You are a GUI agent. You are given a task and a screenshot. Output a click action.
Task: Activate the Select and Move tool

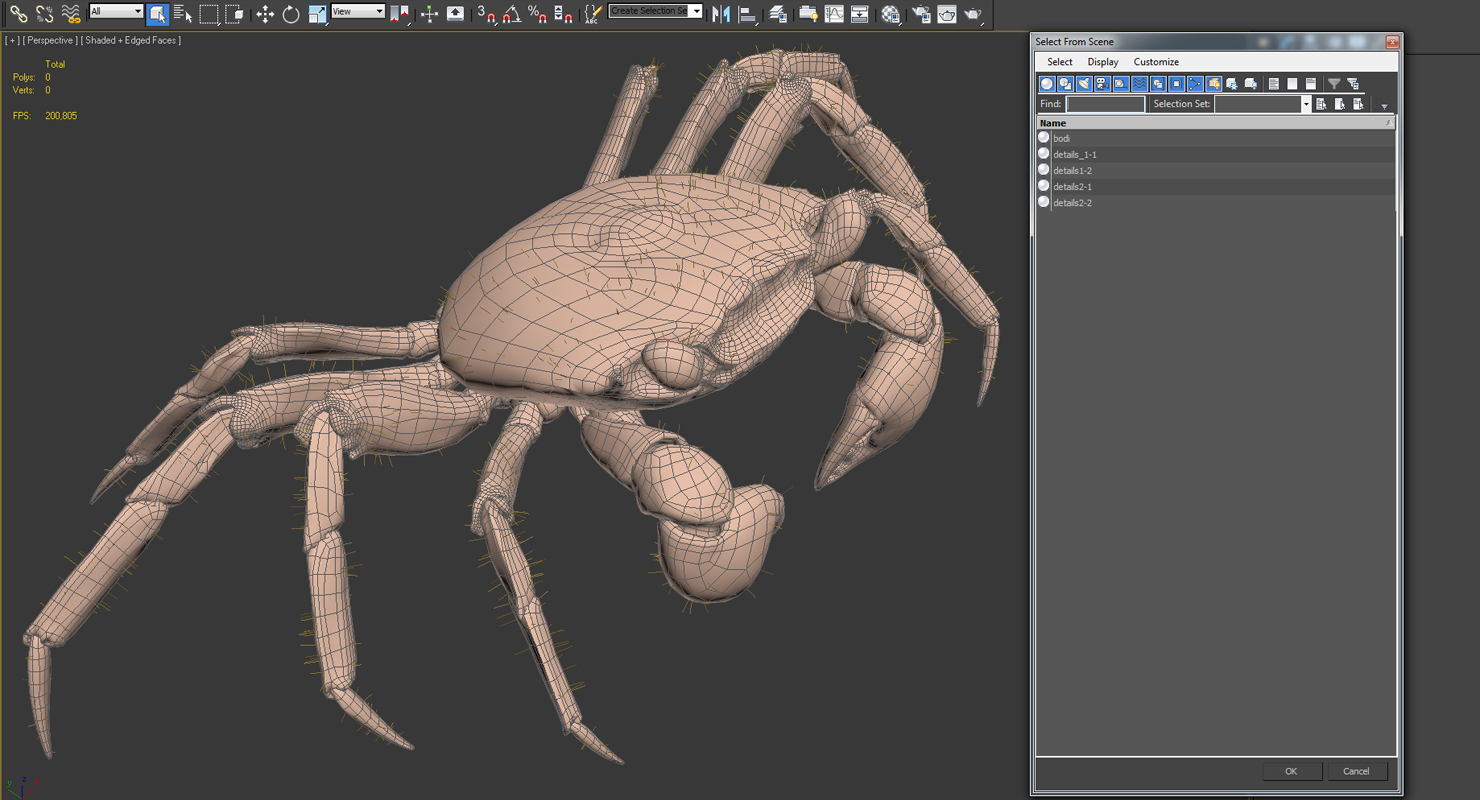tap(265, 14)
